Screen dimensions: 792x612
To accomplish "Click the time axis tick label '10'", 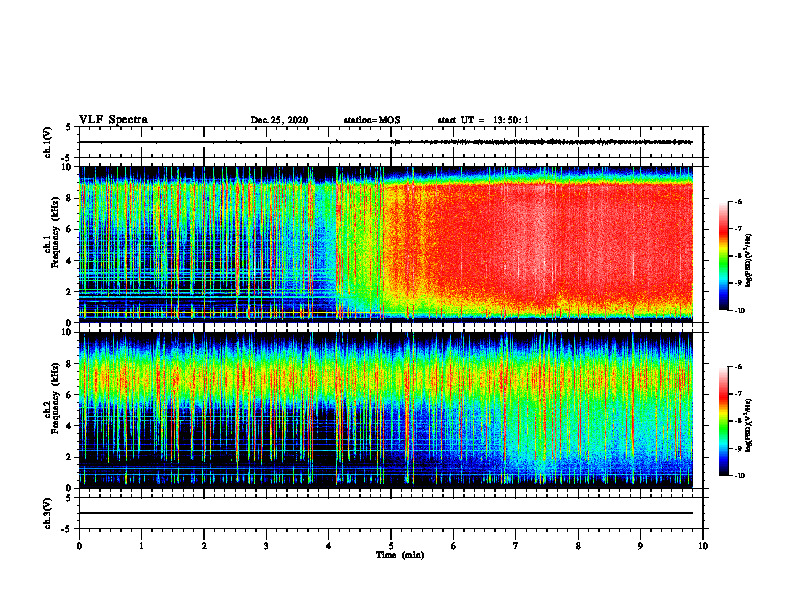I will pyautogui.click(x=703, y=546).
